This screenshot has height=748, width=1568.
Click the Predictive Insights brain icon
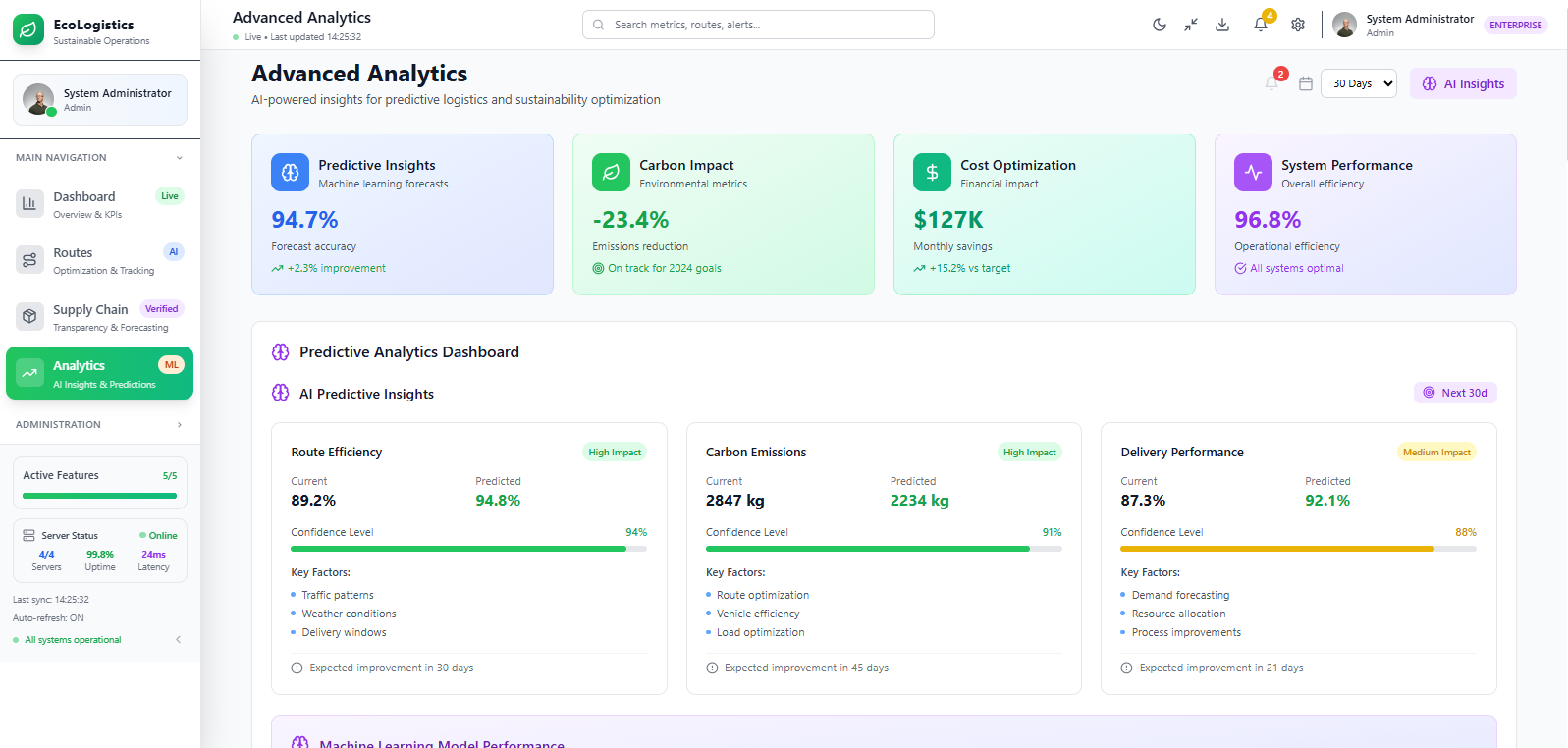290,173
